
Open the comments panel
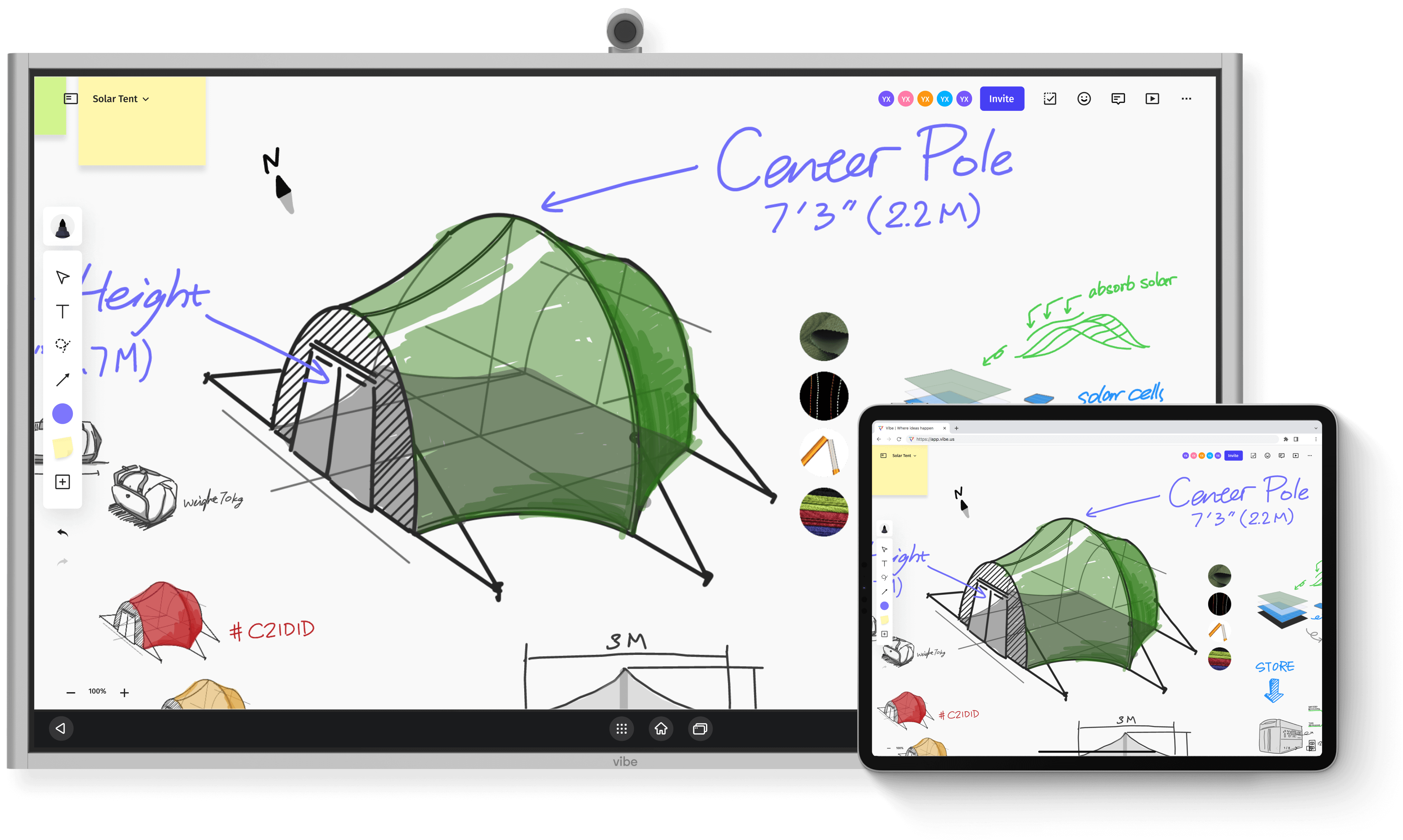1118,98
